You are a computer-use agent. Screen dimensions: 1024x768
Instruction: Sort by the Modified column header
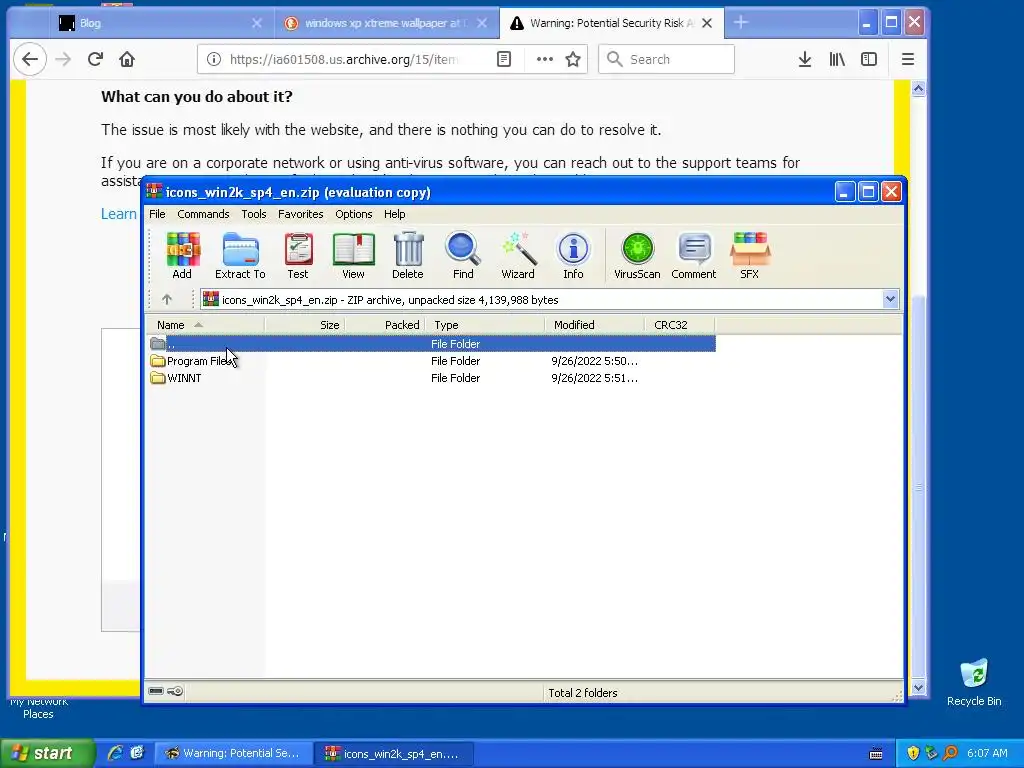click(595, 325)
